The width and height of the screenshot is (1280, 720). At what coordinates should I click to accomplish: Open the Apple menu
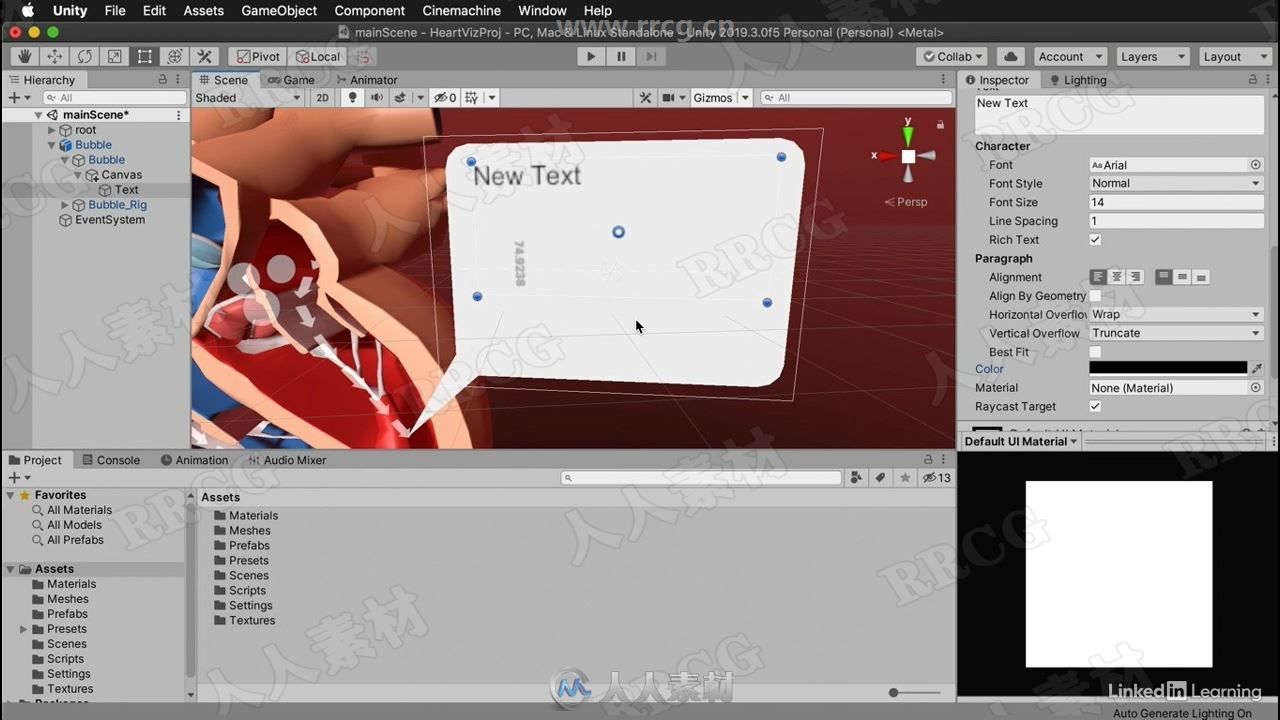pos(27,11)
